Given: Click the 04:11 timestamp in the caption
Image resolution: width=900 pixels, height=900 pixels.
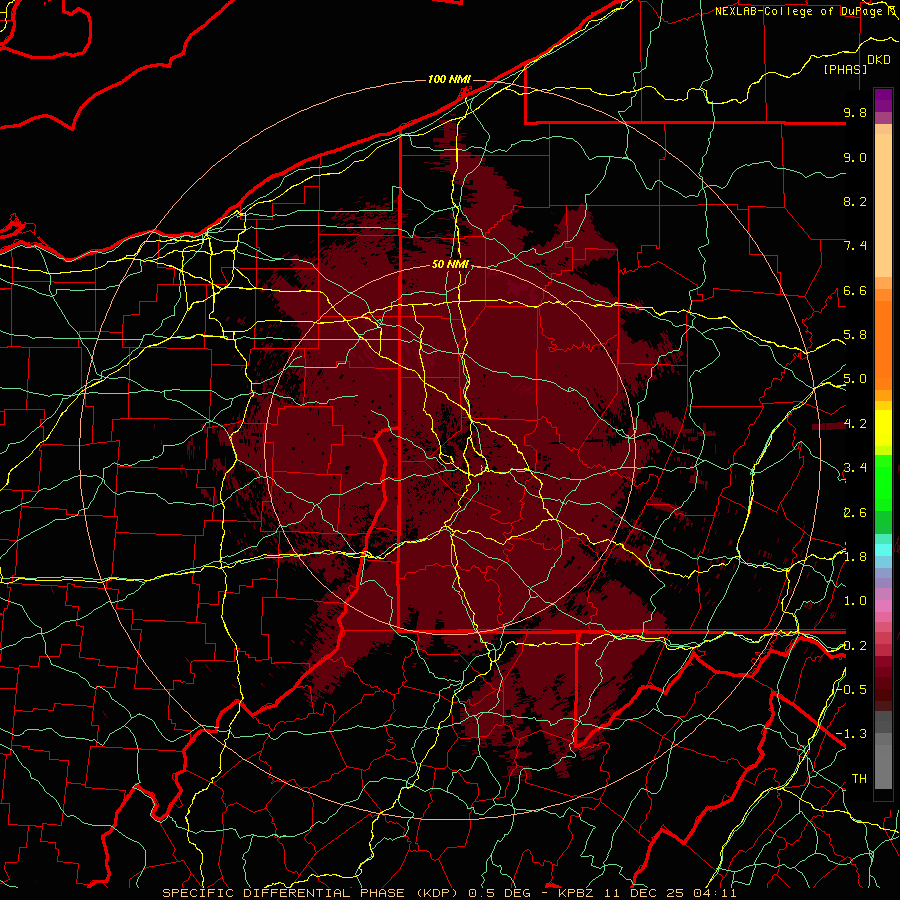Looking at the screenshot, I should pyautogui.click(x=717, y=893).
